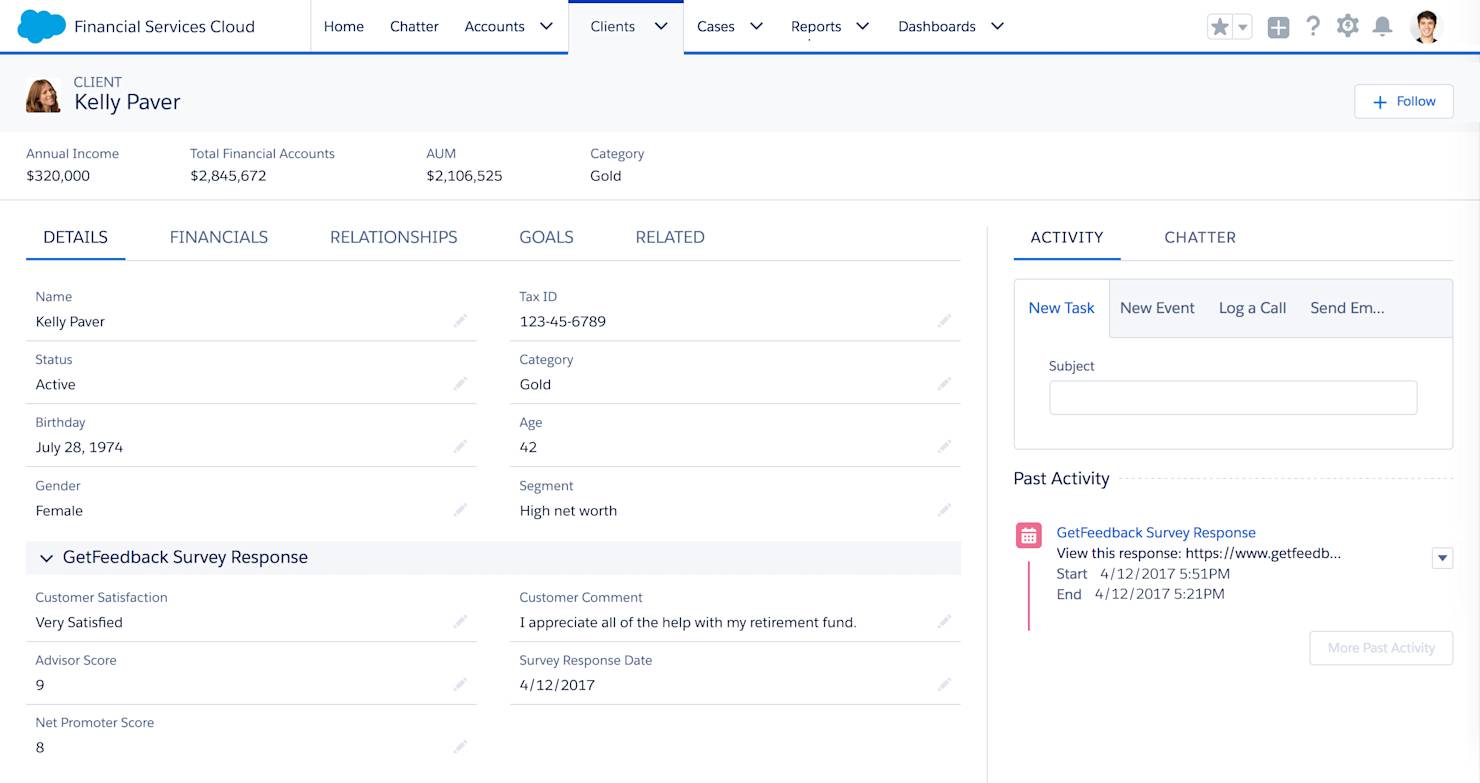The height and width of the screenshot is (783, 1480).
Task: Select the Details tab
Action: [75, 237]
